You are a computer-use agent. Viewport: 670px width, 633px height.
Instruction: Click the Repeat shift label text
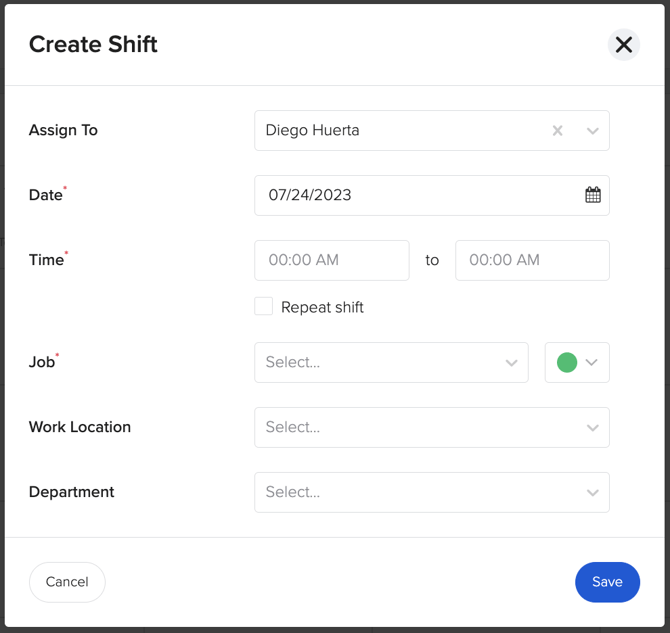(322, 308)
